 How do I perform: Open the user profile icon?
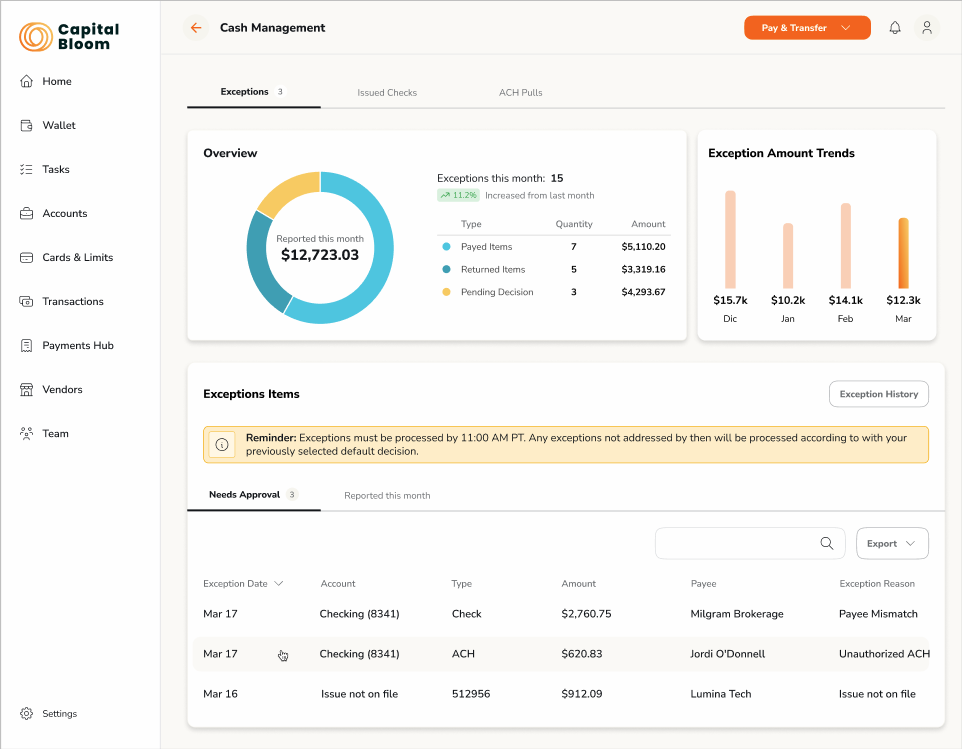[x=927, y=28]
